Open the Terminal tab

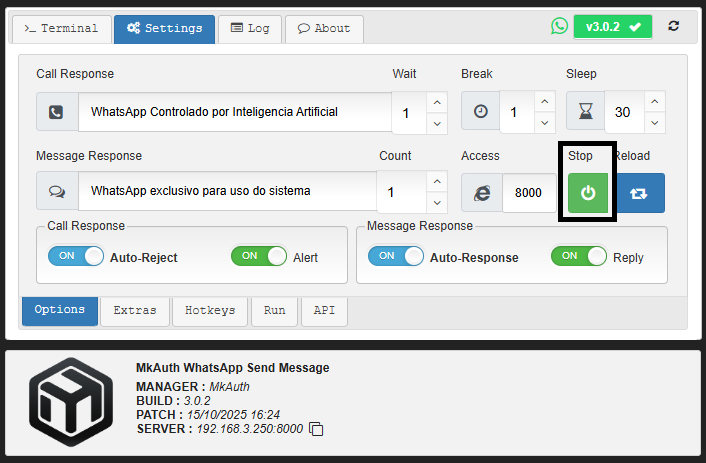(x=62, y=29)
